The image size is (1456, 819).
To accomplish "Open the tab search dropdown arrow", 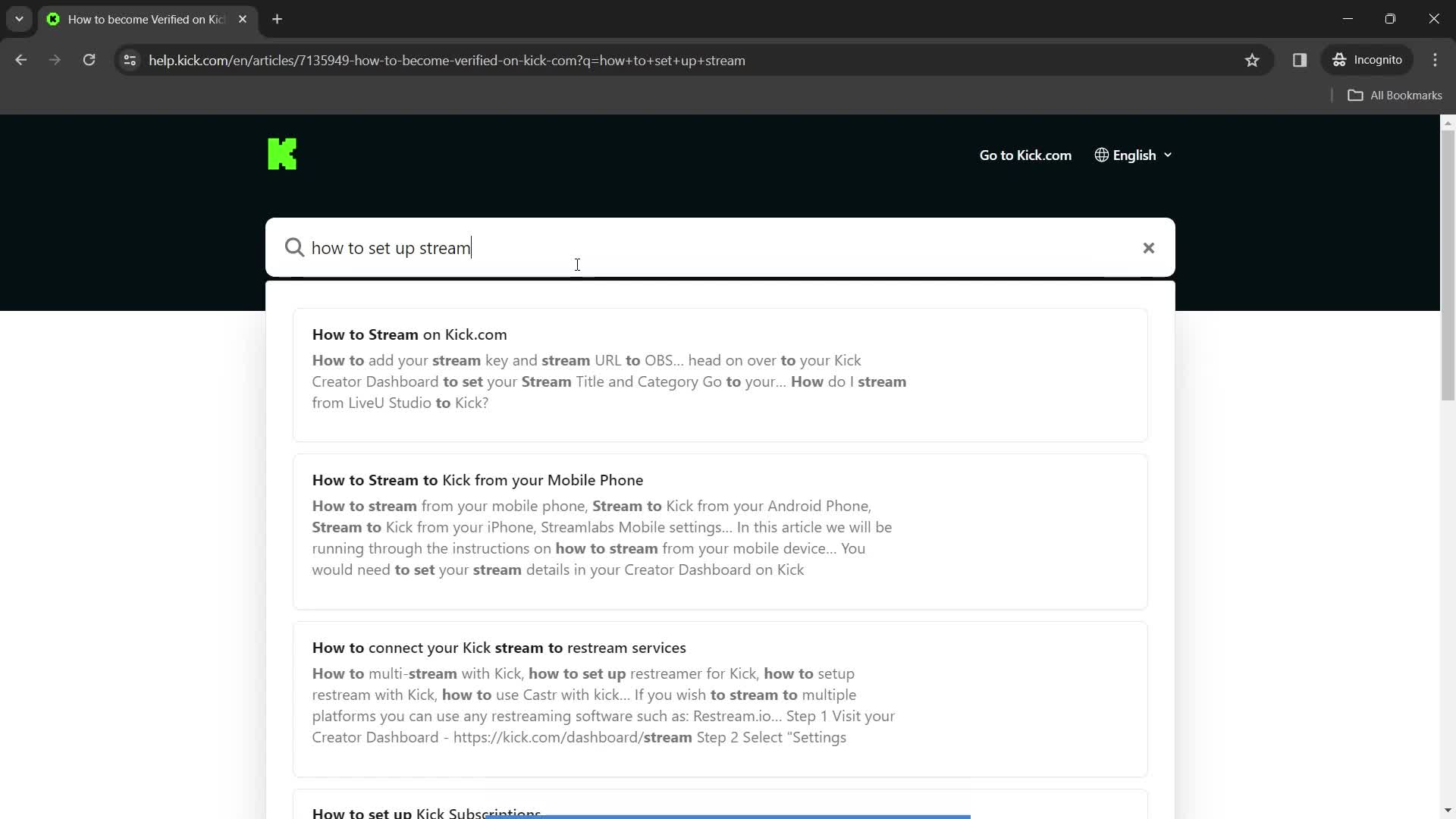I will click(x=19, y=19).
